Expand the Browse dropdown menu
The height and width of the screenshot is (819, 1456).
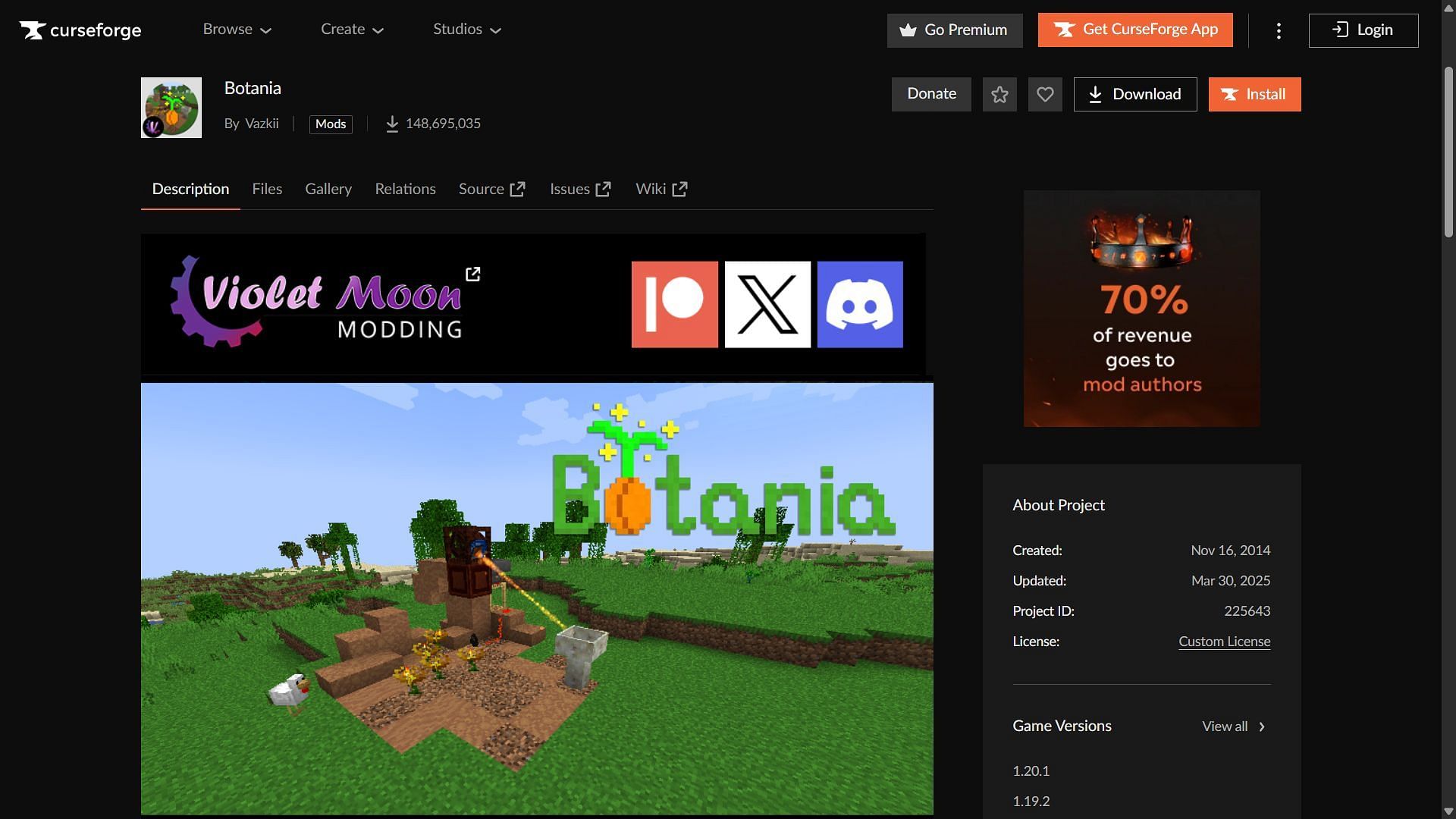click(237, 30)
